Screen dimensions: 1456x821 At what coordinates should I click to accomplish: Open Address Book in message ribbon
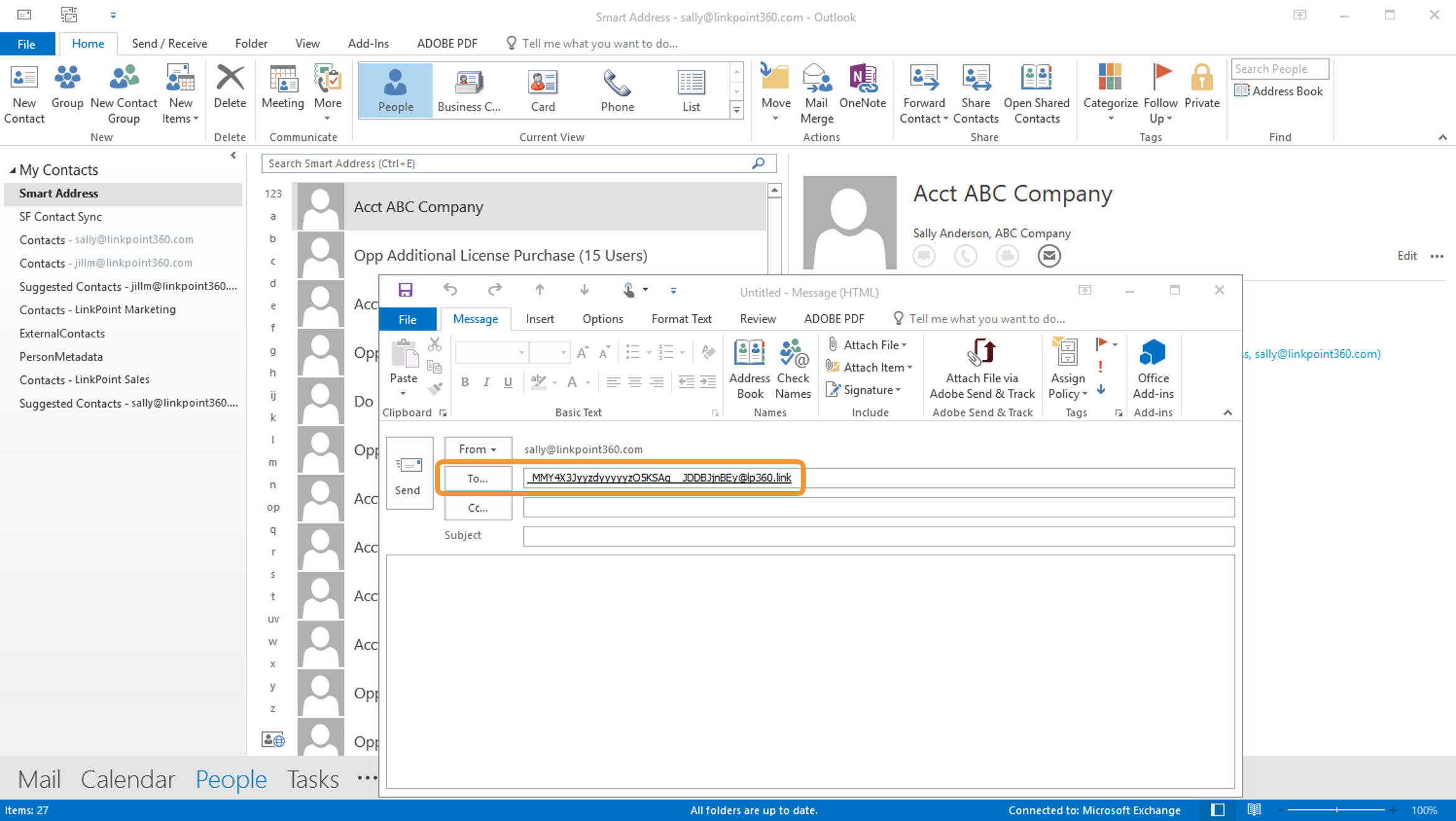coord(749,369)
